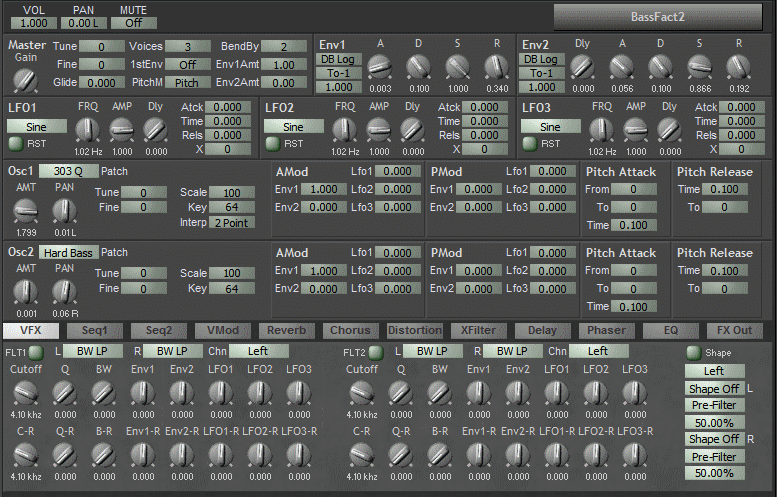Open the FX Out tab
Screen dimensions: 777x497
pyautogui.click(x=734, y=331)
